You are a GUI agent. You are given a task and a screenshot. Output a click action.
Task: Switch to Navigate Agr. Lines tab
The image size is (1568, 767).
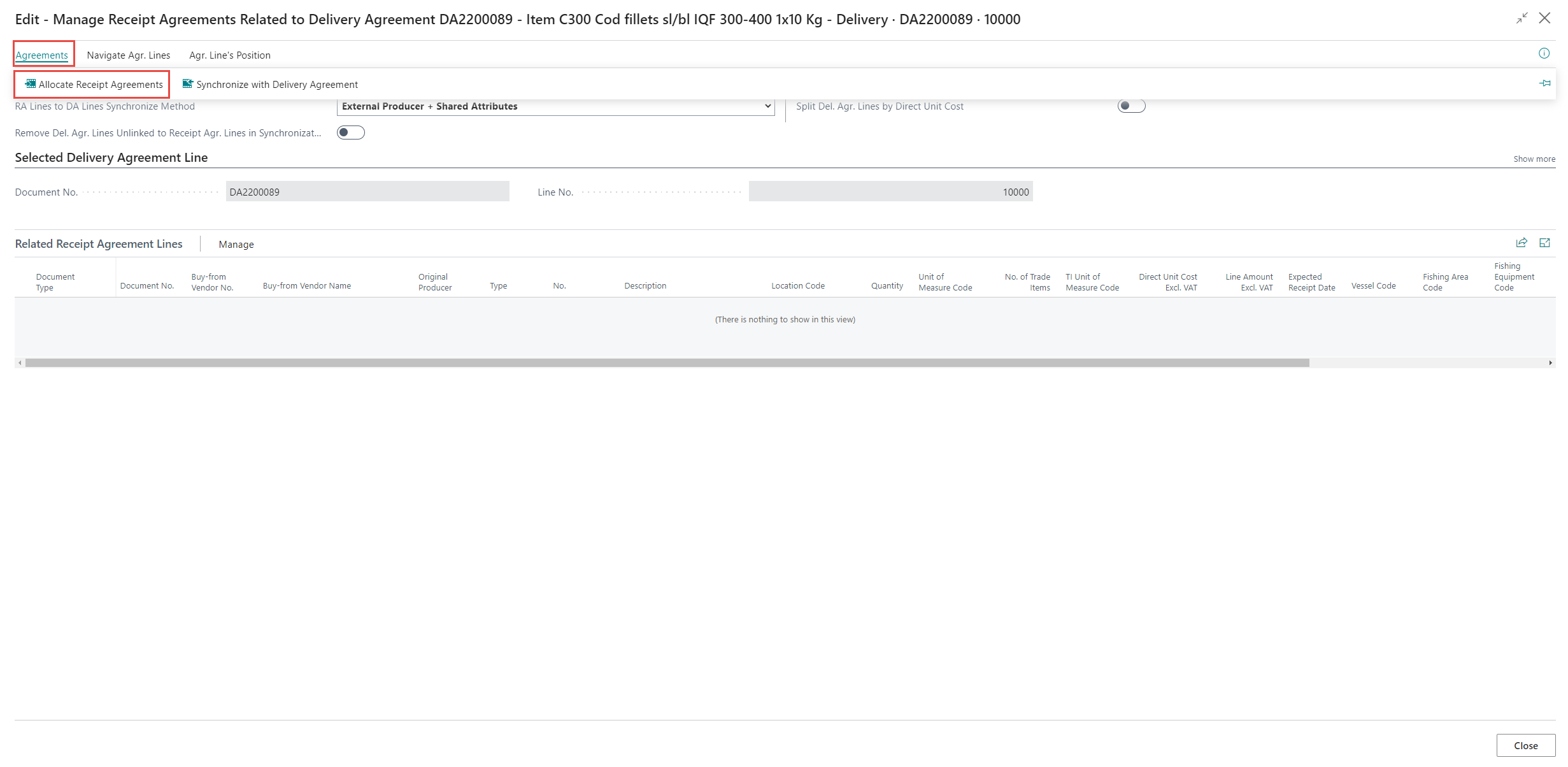[129, 55]
